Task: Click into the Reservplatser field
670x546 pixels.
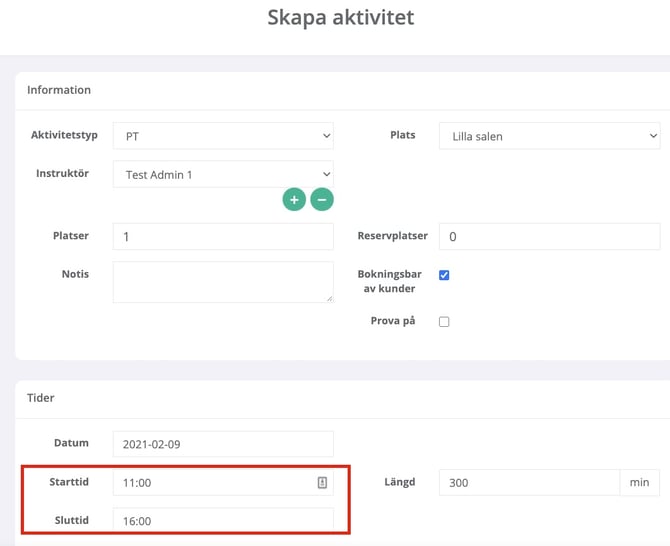Action: (549, 237)
